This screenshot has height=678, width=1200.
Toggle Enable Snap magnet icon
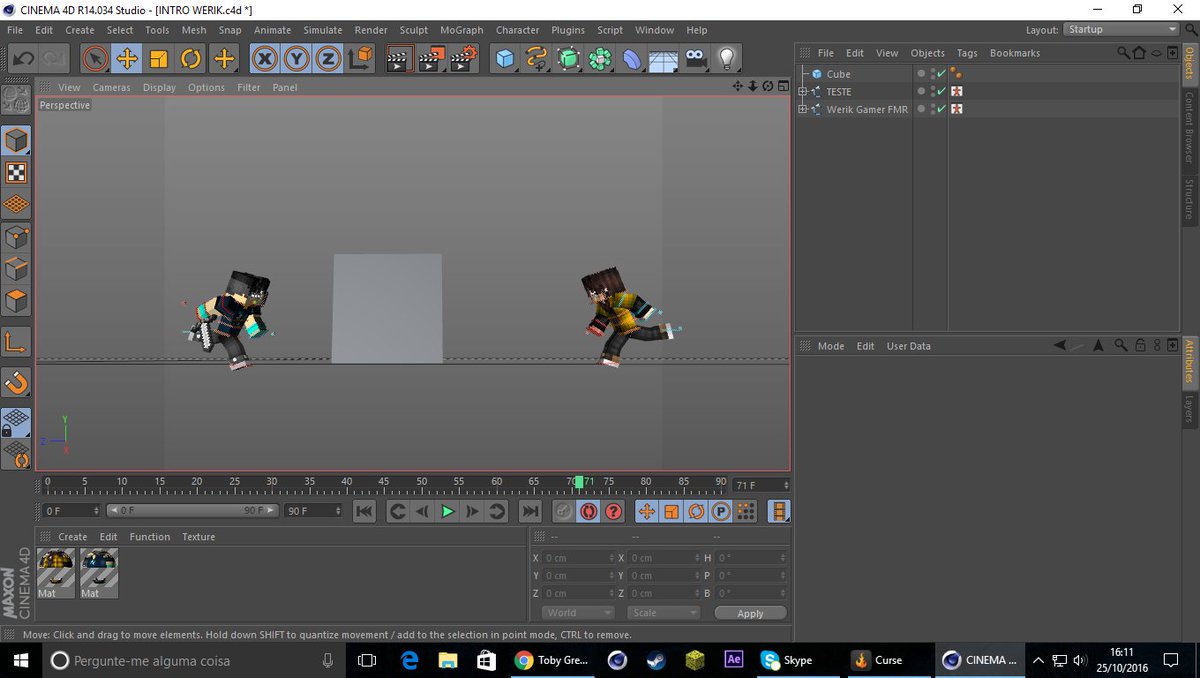[16, 382]
